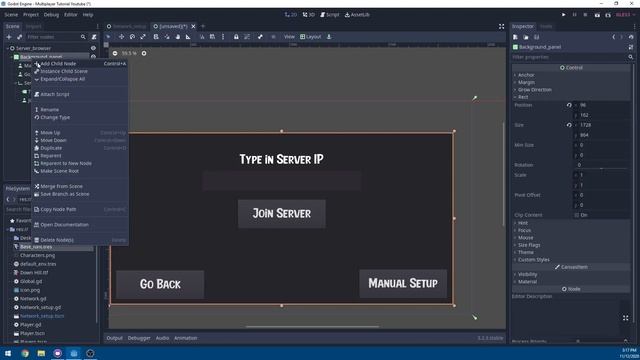This screenshot has height=360, width=640.
Task: Expand the Visibility property group
Action: coord(527,275)
